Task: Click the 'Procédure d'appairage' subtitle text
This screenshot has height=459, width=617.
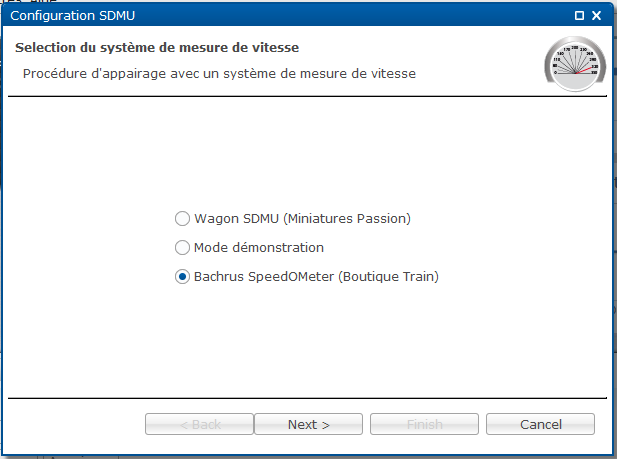Action: 219,74
